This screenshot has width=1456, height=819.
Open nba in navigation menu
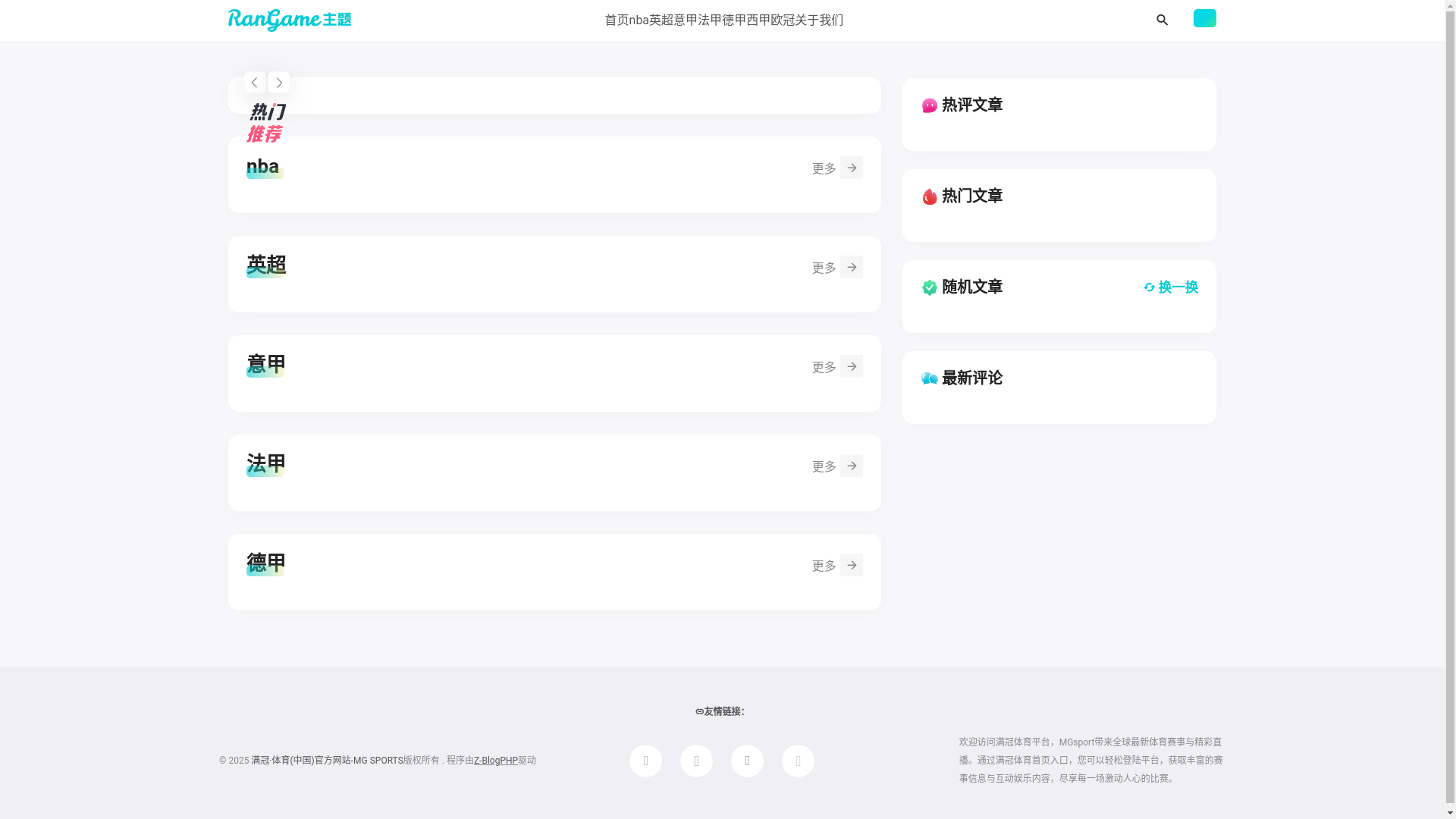[639, 20]
